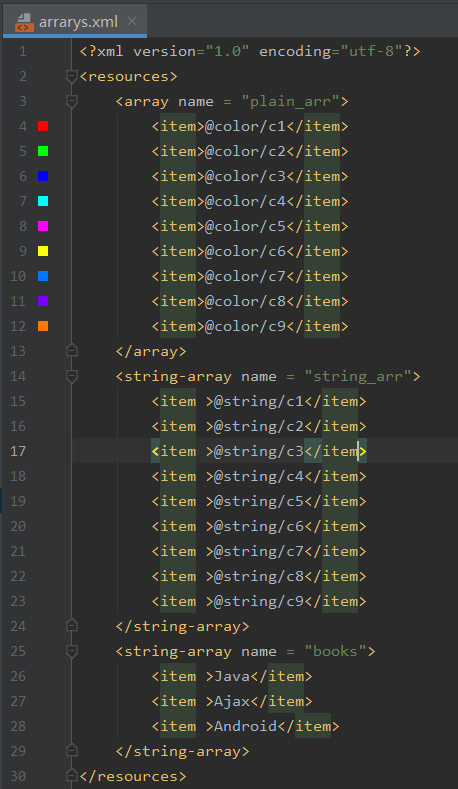This screenshot has width=458, height=789.
Task: Click the Java item text
Action: (232, 676)
